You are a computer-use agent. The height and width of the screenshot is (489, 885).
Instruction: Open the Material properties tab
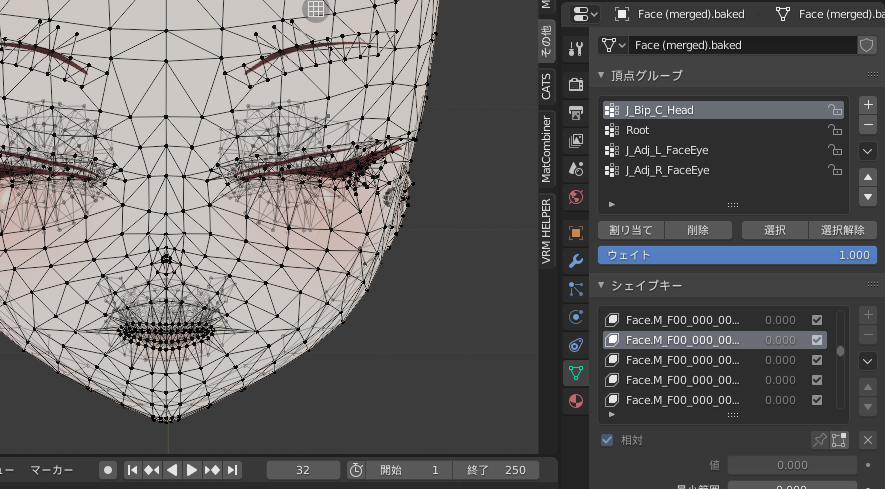(x=576, y=401)
